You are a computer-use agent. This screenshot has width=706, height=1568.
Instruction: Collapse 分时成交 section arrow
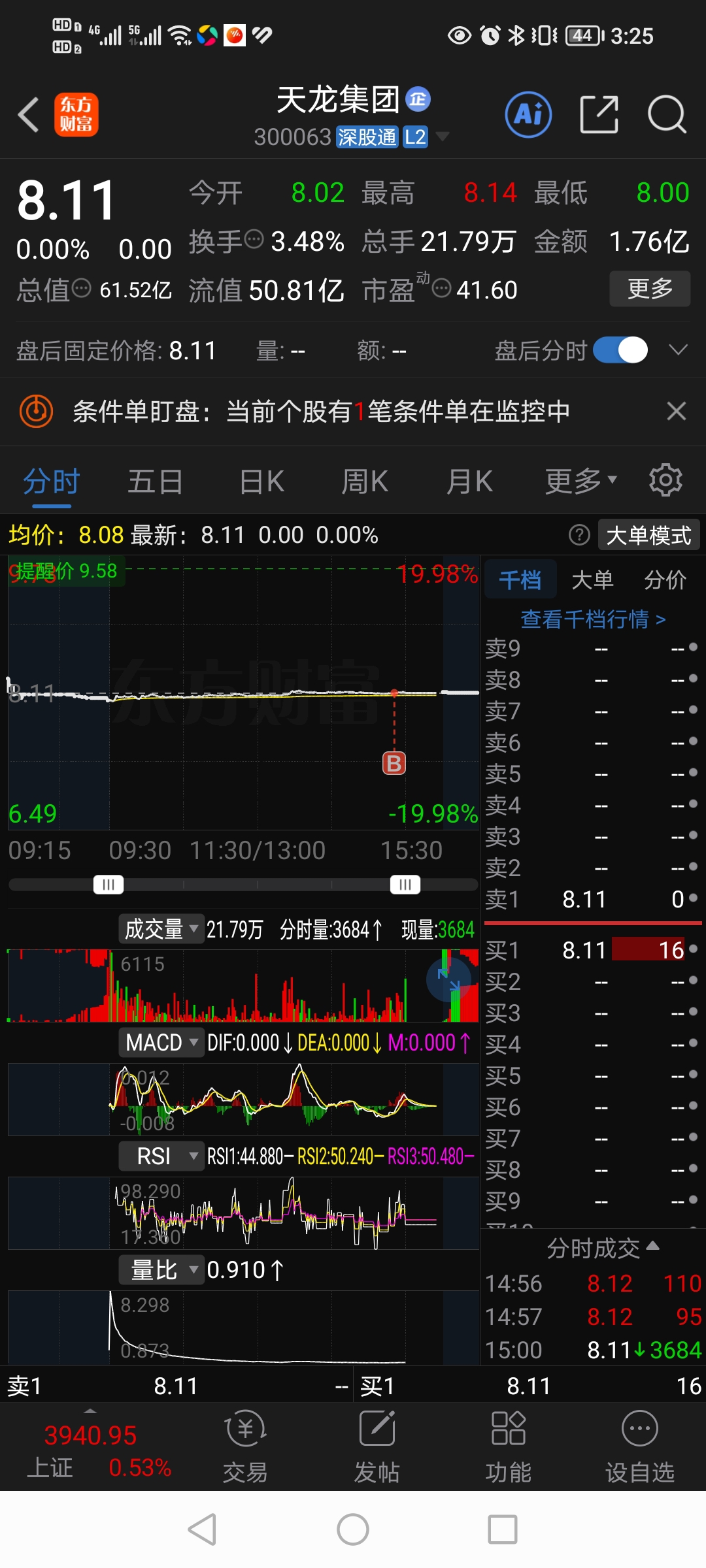tap(652, 1245)
